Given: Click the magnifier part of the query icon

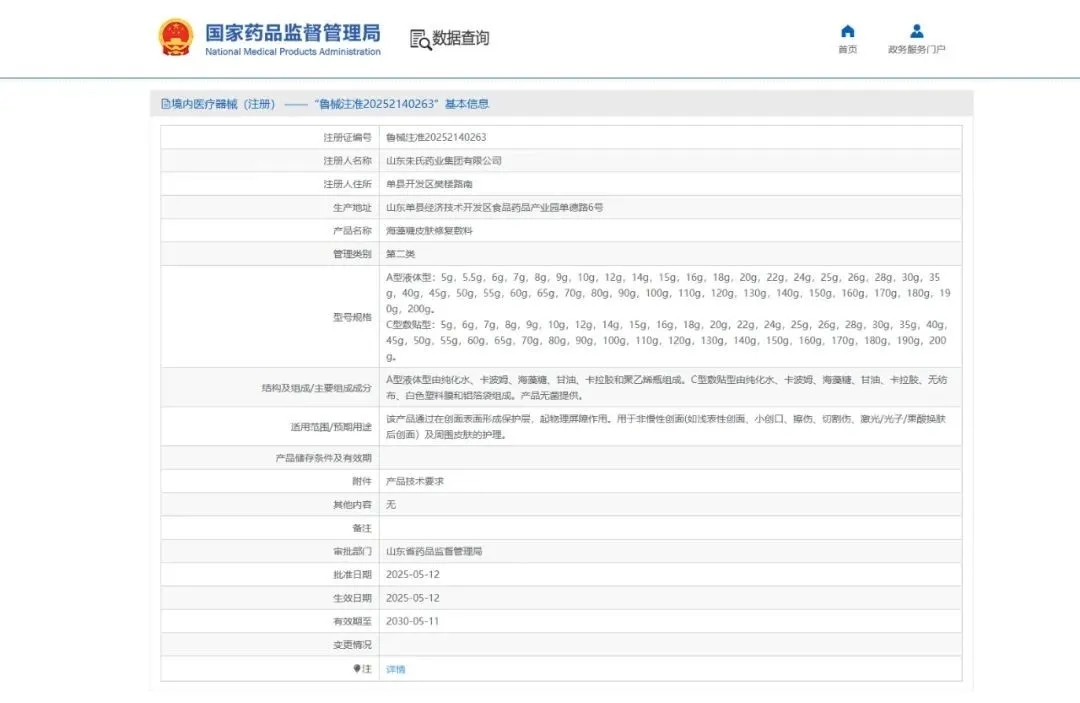Looking at the screenshot, I should tap(425, 43).
